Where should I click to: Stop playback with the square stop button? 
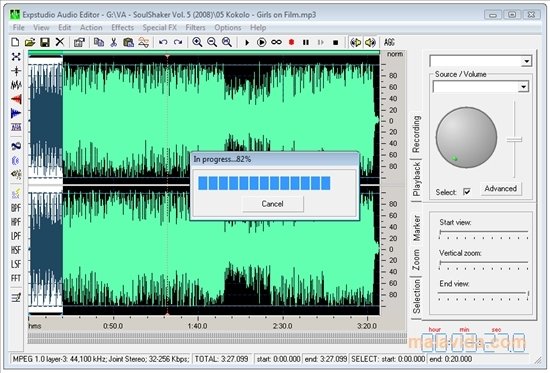pyautogui.click(x=335, y=42)
